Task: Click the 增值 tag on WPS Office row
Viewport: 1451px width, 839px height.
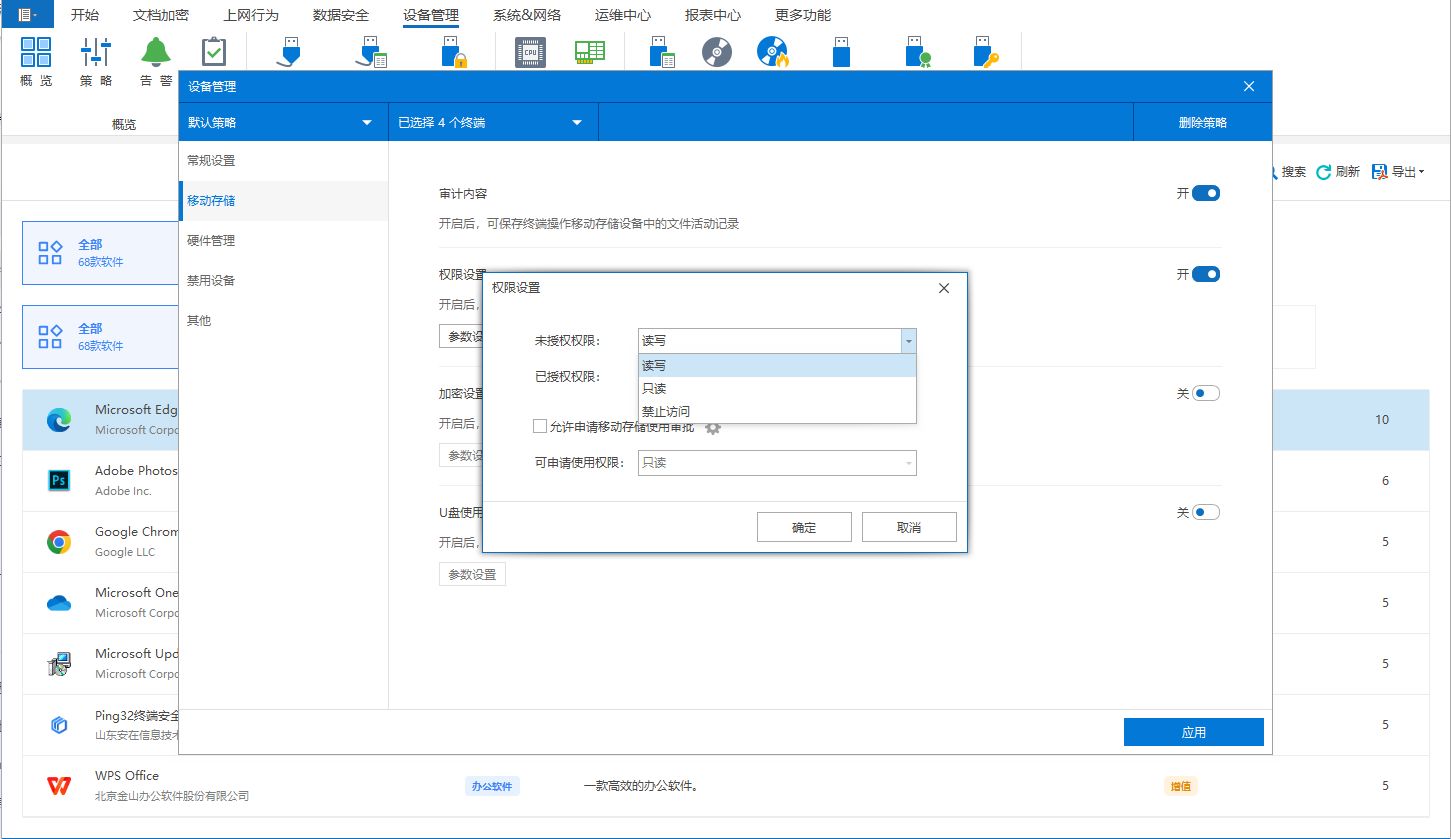Action: pyautogui.click(x=1180, y=786)
